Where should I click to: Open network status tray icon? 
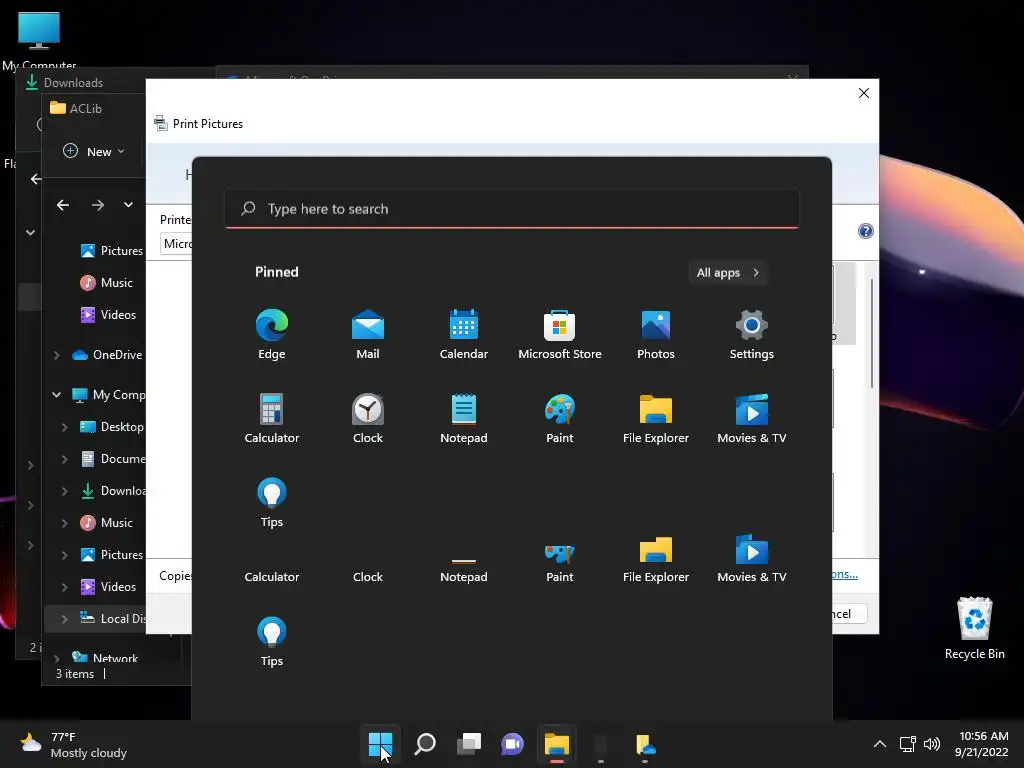click(x=907, y=744)
